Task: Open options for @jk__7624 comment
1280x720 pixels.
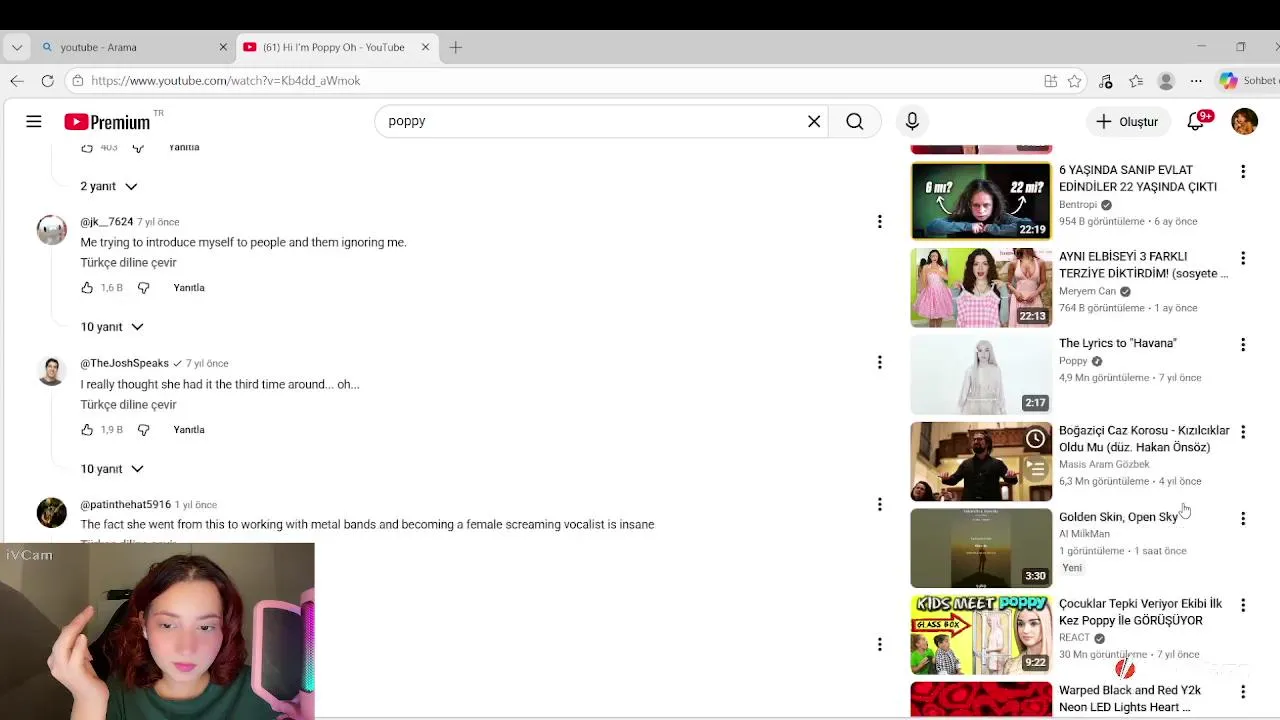Action: click(879, 221)
